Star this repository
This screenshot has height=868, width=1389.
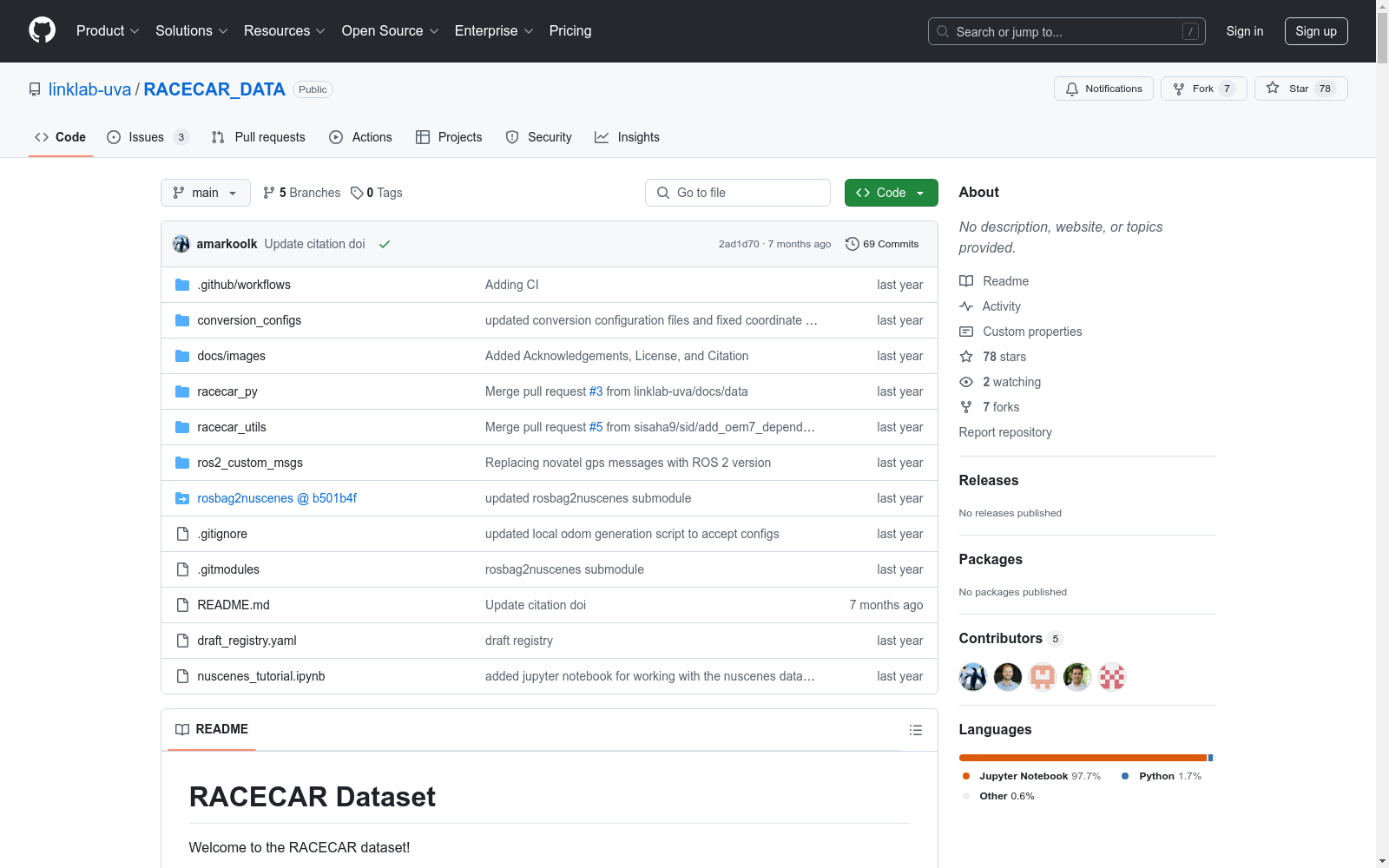(1300, 89)
